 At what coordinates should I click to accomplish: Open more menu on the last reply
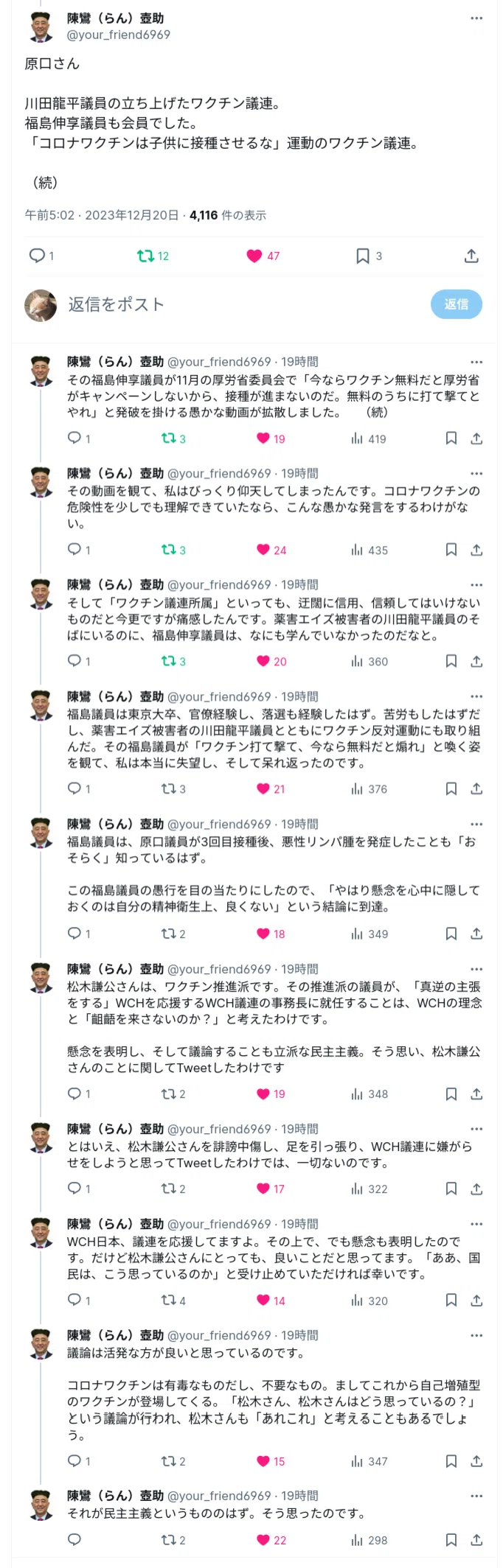coord(476,1496)
